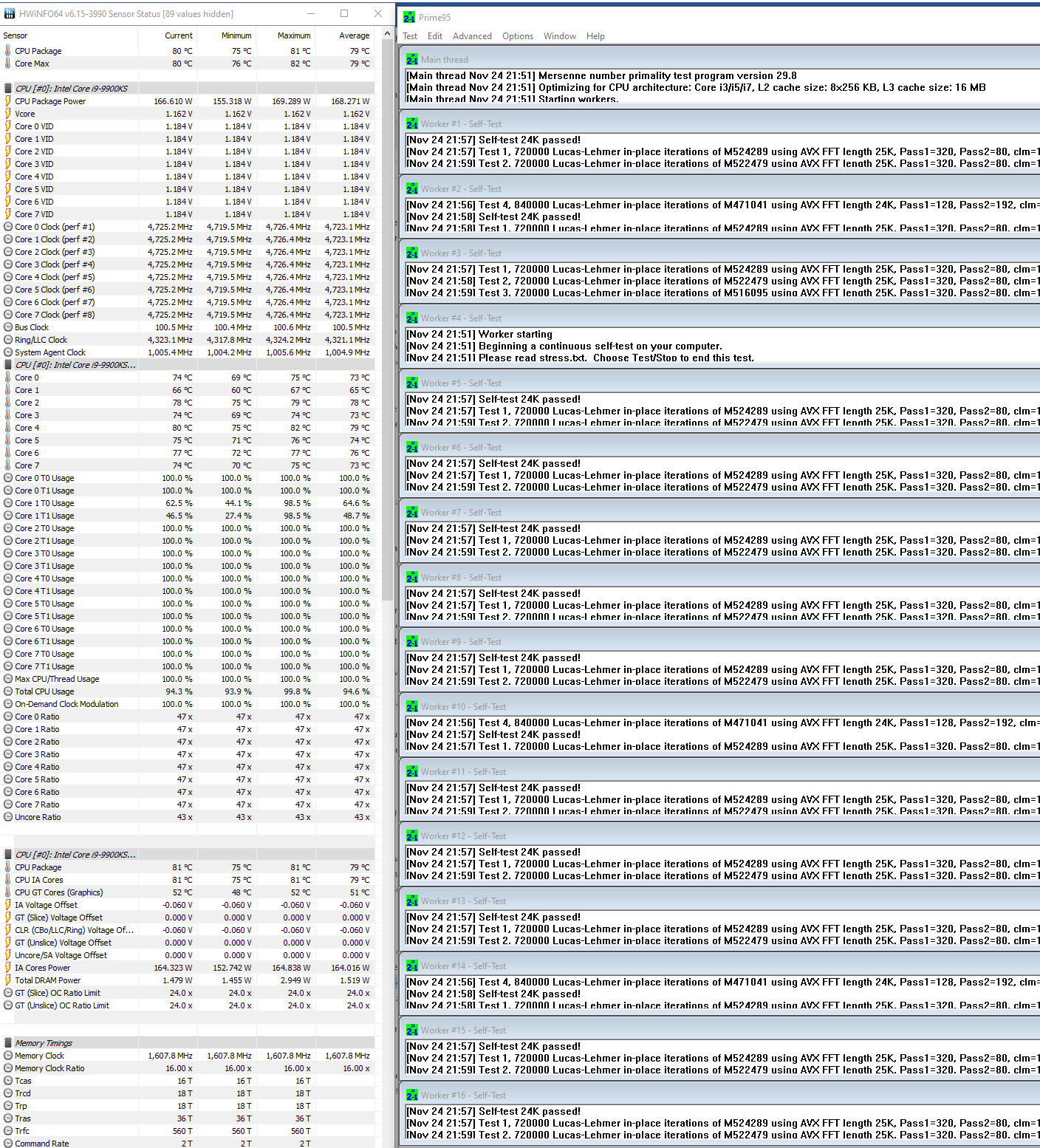Select the Core 0 VID row
The image size is (1040, 1148).
(187, 126)
